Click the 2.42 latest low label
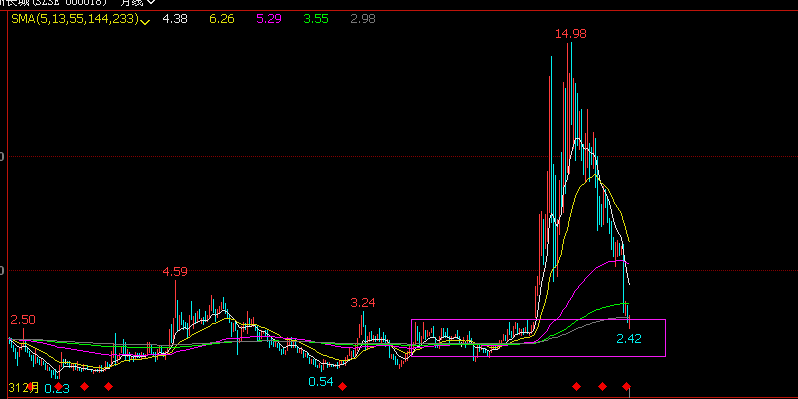The height and width of the screenshot is (399, 798). [629, 338]
